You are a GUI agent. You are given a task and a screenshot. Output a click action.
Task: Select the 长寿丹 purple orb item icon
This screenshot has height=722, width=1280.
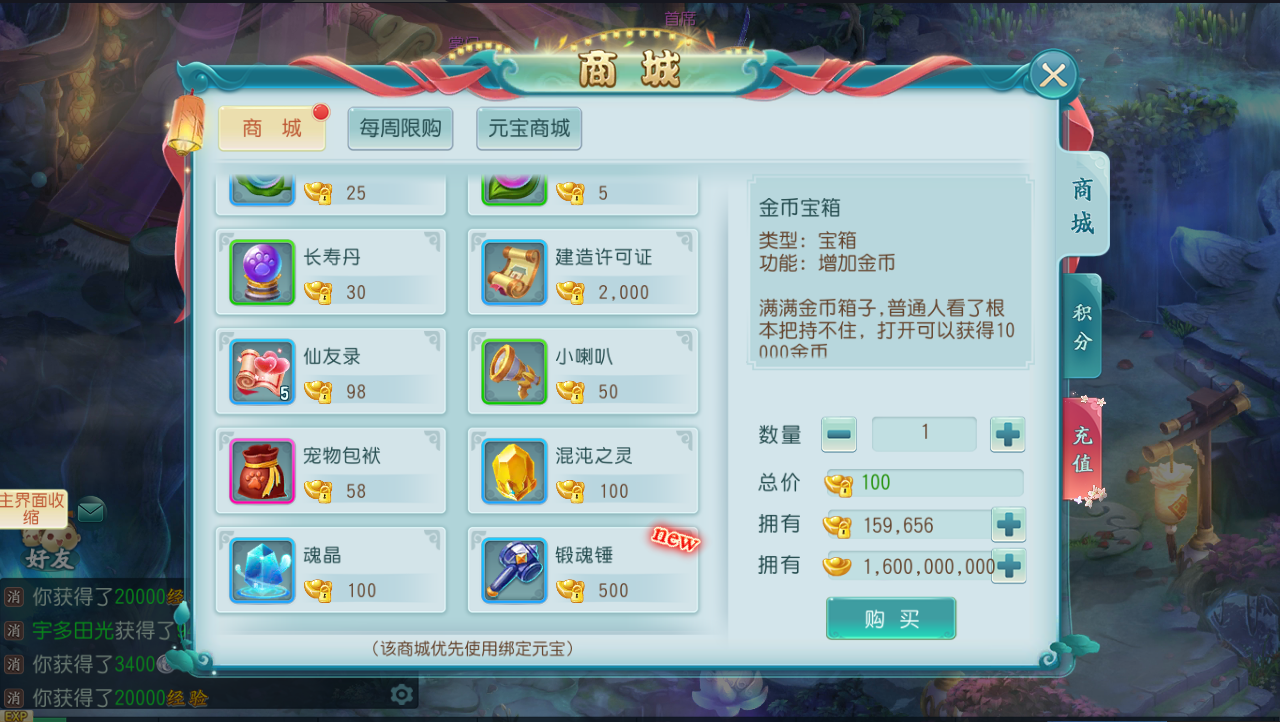point(263,272)
